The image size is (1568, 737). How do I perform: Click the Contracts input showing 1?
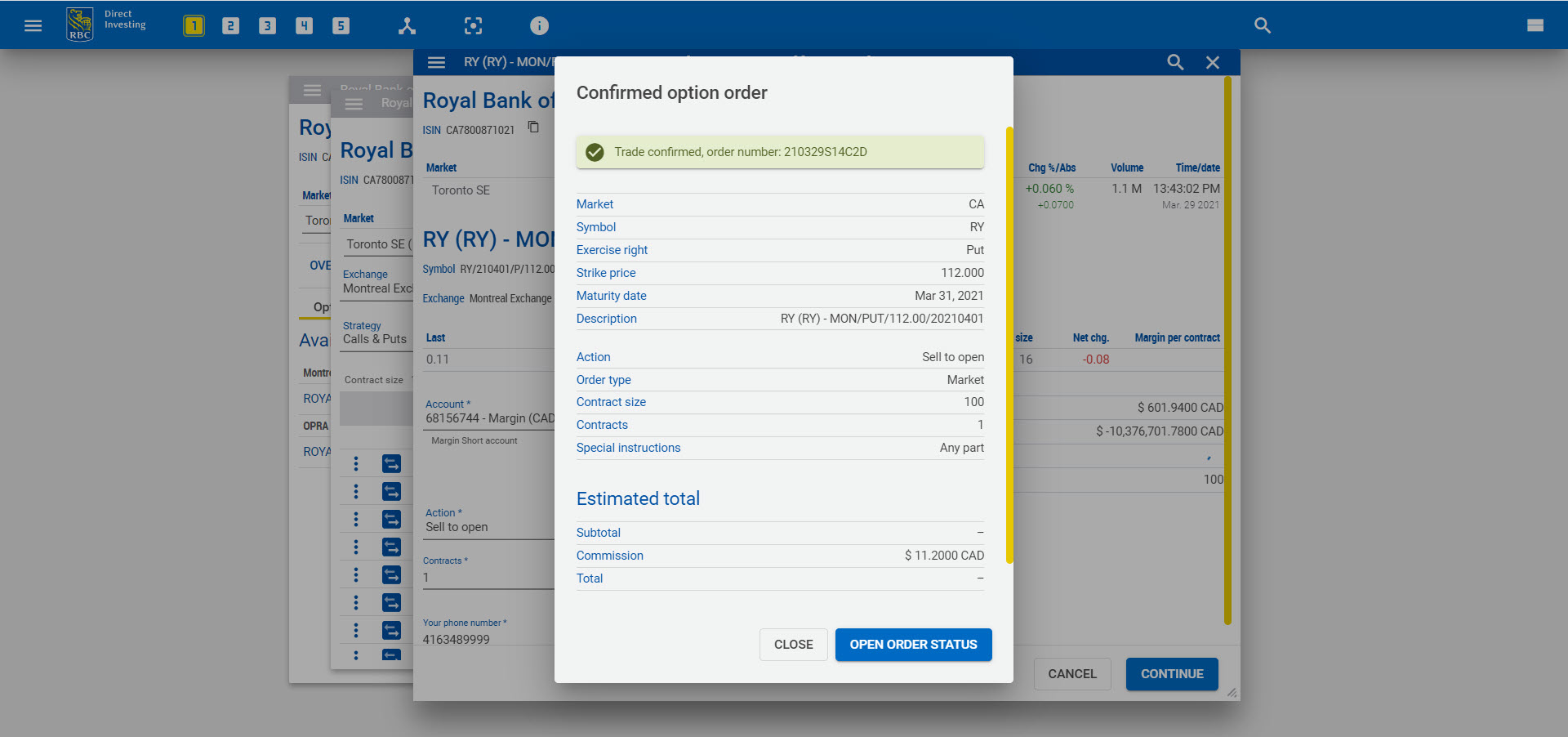[x=488, y=576]
